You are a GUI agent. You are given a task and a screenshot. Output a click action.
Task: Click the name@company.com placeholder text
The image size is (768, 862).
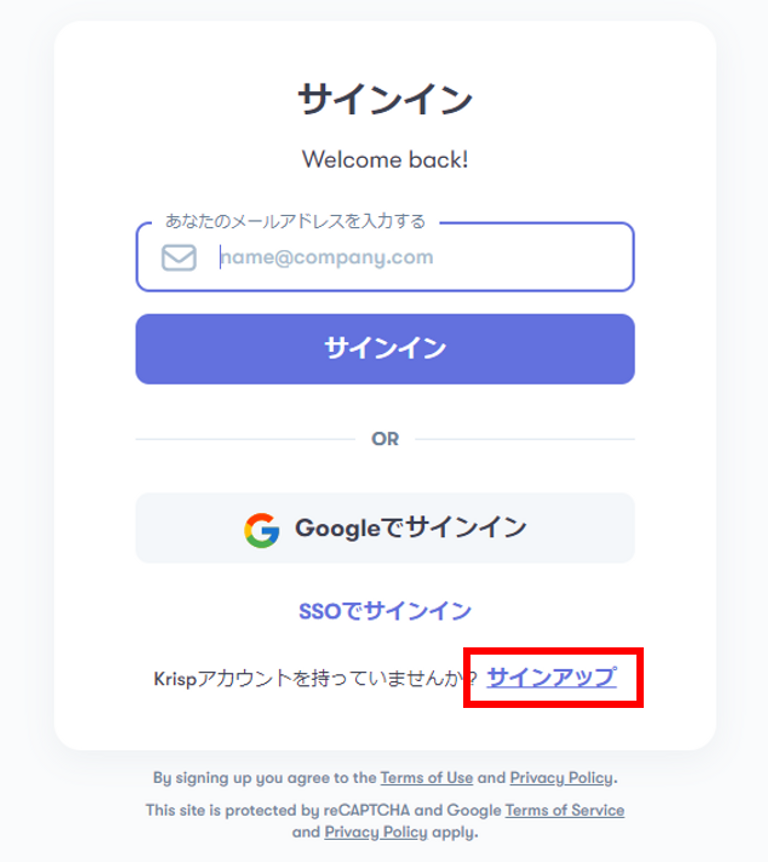[x=327, y=257]
